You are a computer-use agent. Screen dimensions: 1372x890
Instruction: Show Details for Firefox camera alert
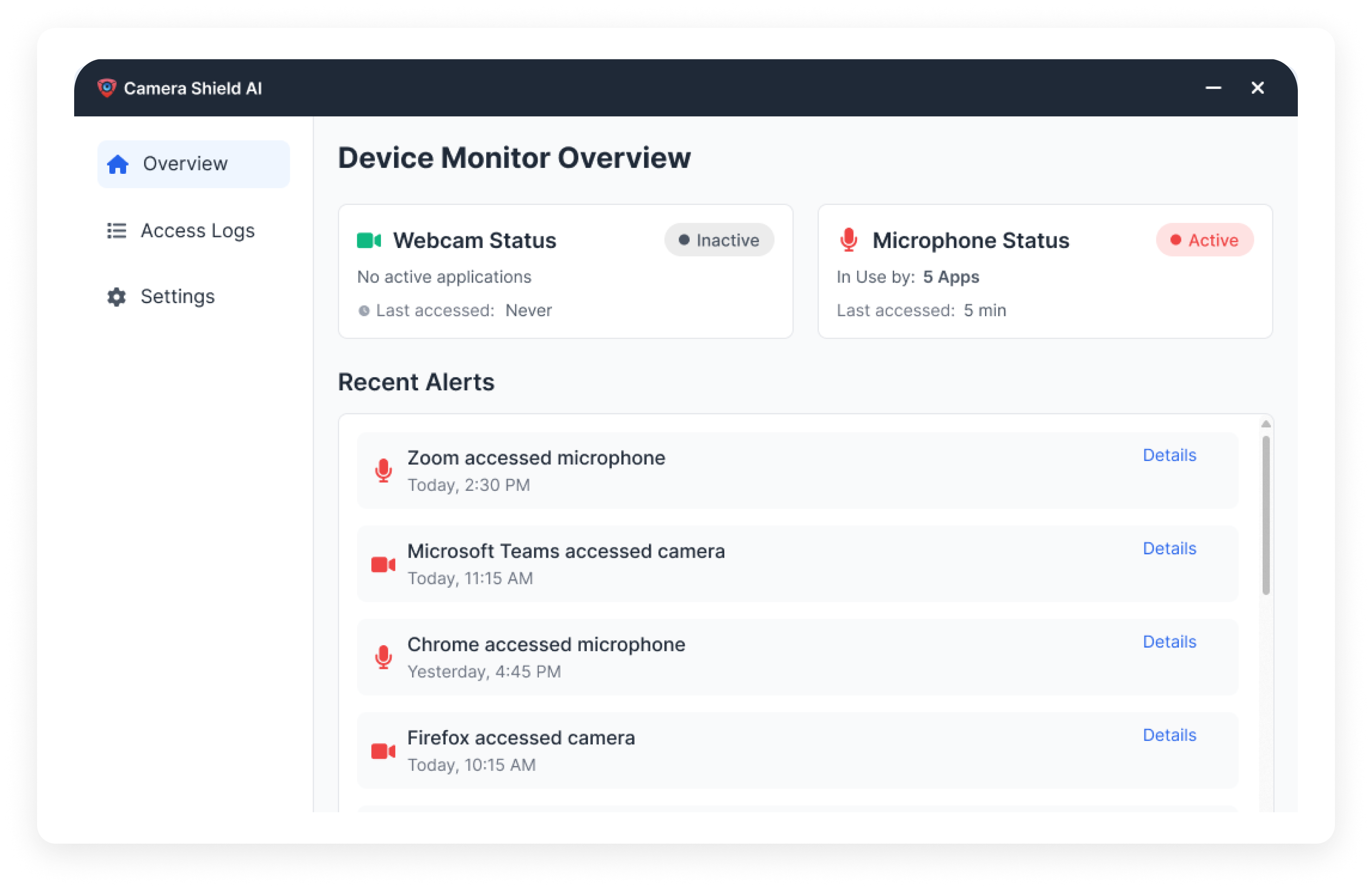(x=1169, y=736)
